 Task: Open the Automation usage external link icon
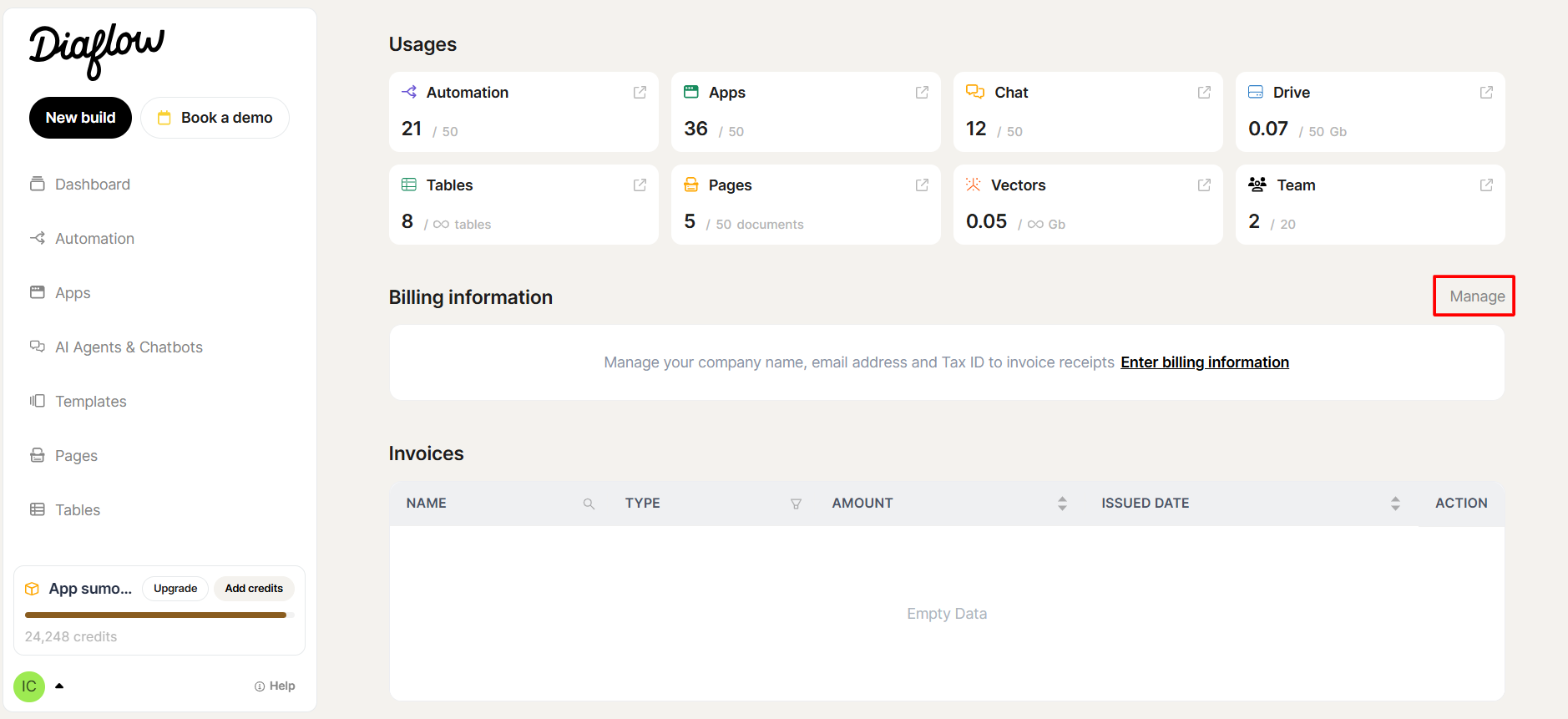640,93
